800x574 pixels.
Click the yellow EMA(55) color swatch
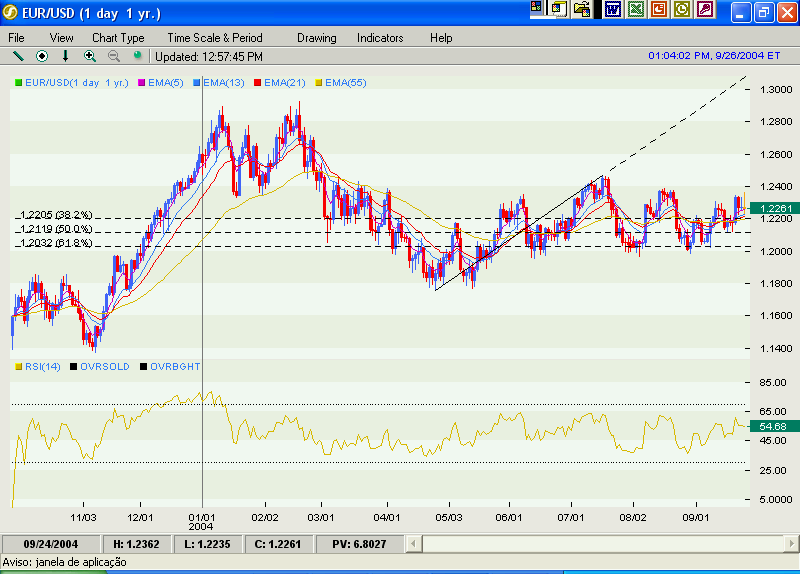(319, 82)
